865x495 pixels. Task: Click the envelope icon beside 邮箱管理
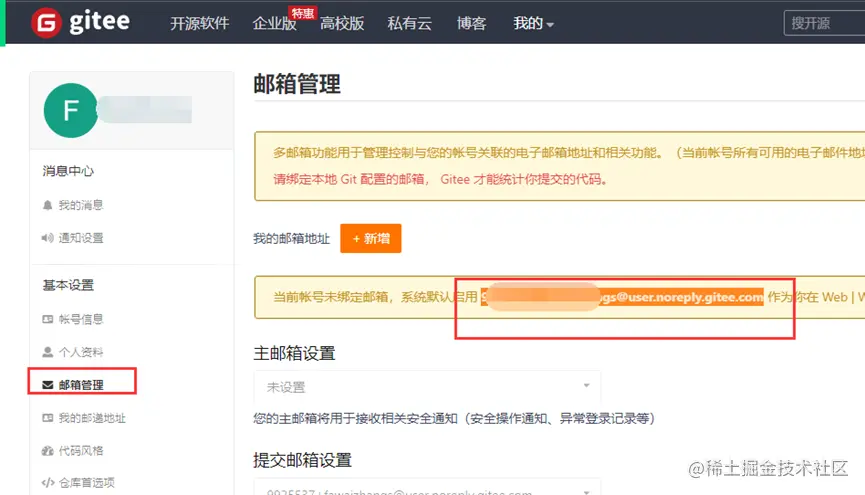click(x=47, y=385)
